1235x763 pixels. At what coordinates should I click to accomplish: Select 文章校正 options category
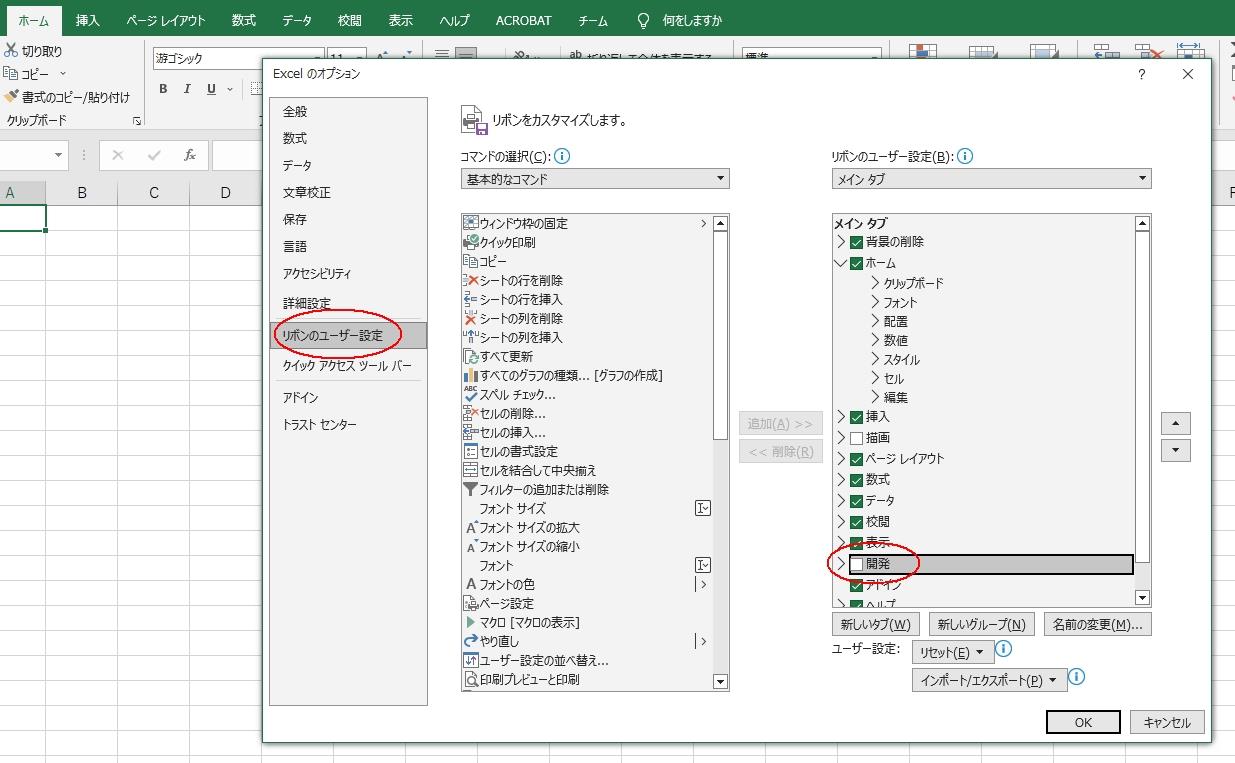tap(348, 192)
